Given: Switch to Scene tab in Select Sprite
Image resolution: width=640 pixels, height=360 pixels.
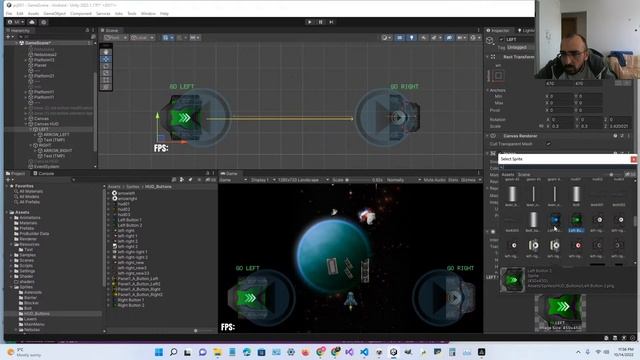Looking at the screenshot, I should point(524,174).
